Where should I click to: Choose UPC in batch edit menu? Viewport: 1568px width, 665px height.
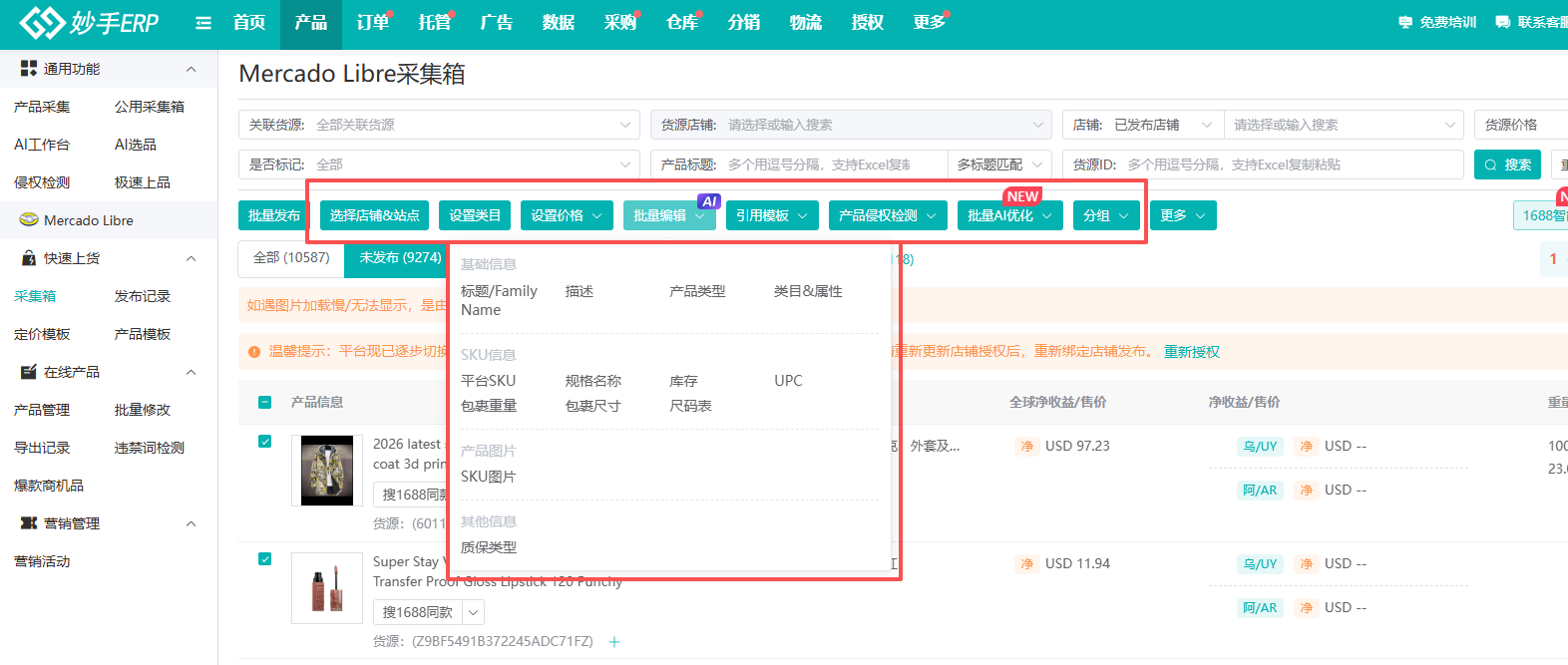coord(788,381)
